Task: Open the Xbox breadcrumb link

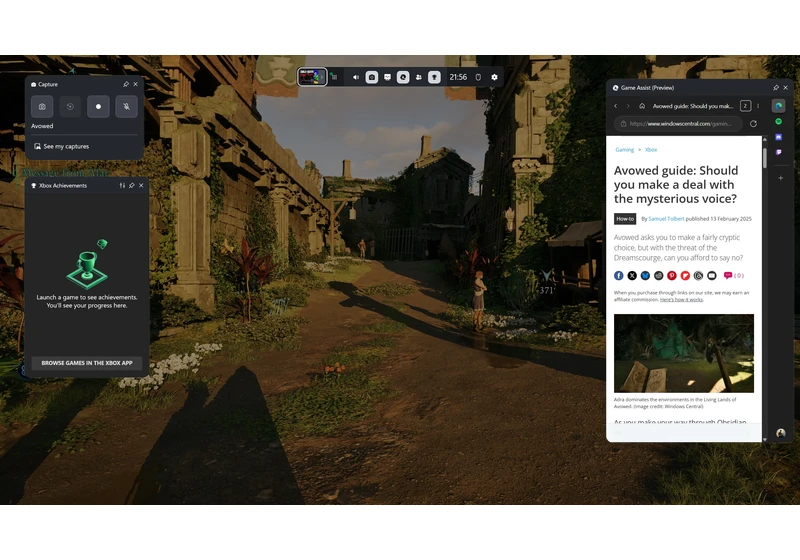Action: 651,150
